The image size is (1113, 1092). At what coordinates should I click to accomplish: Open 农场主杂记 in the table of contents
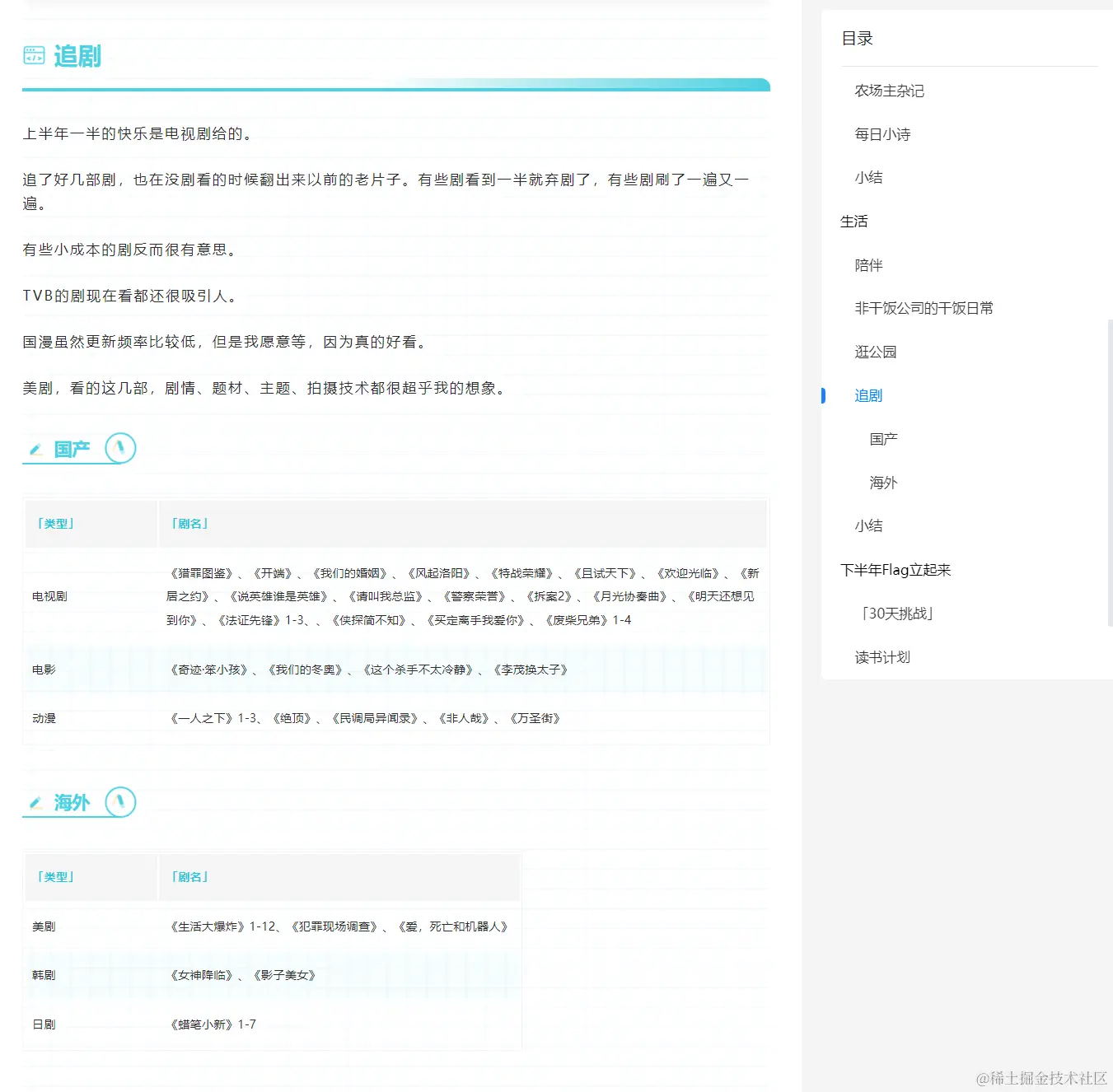point(889,91)
